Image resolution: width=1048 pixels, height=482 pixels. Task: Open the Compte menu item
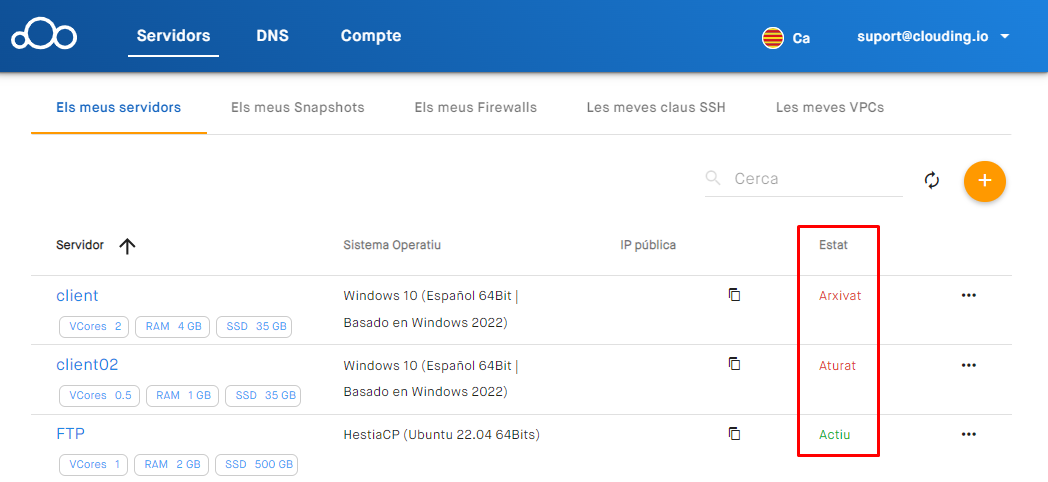click(370, 36)
